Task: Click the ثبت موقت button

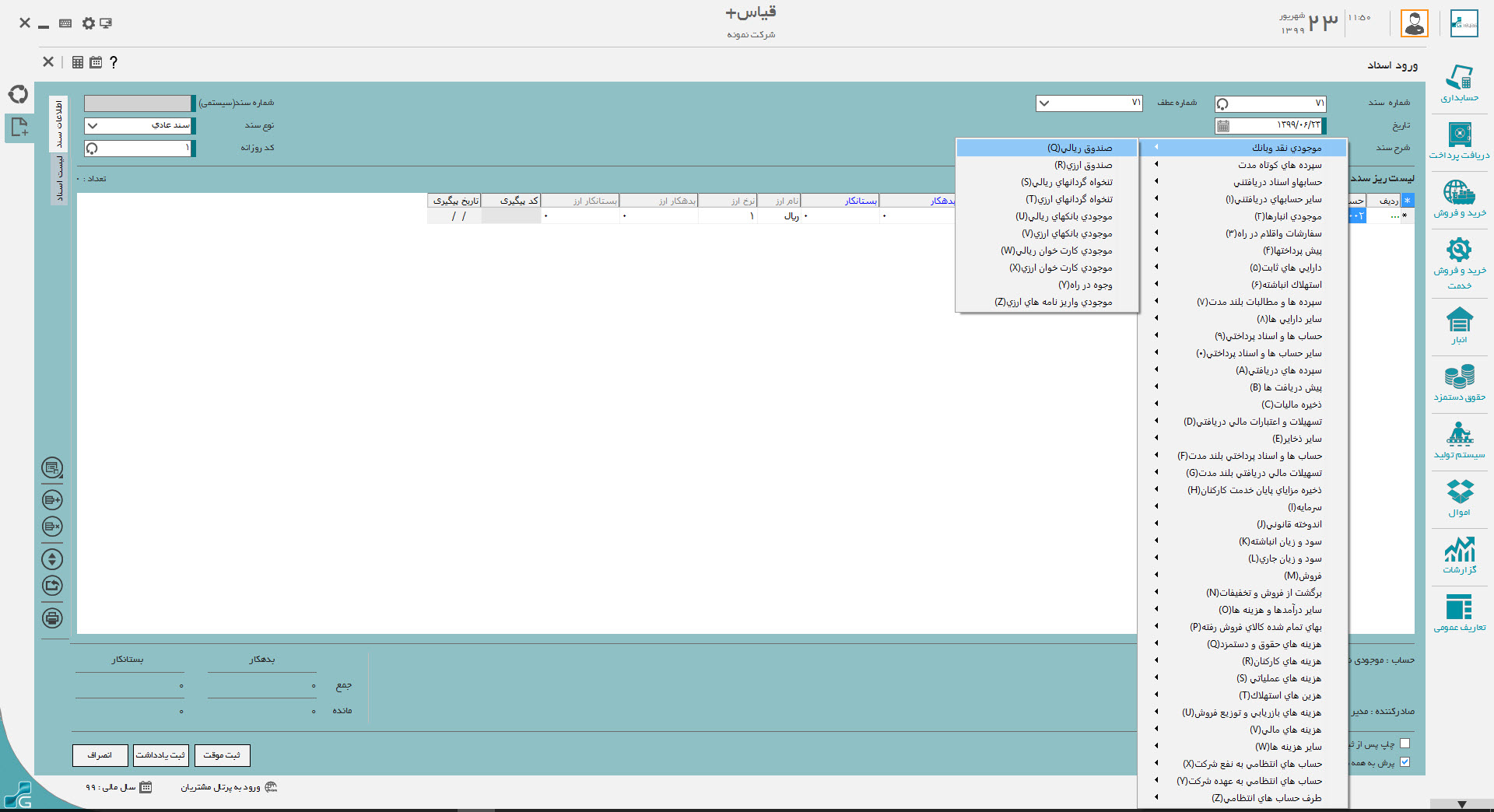Action: [222, 755]
